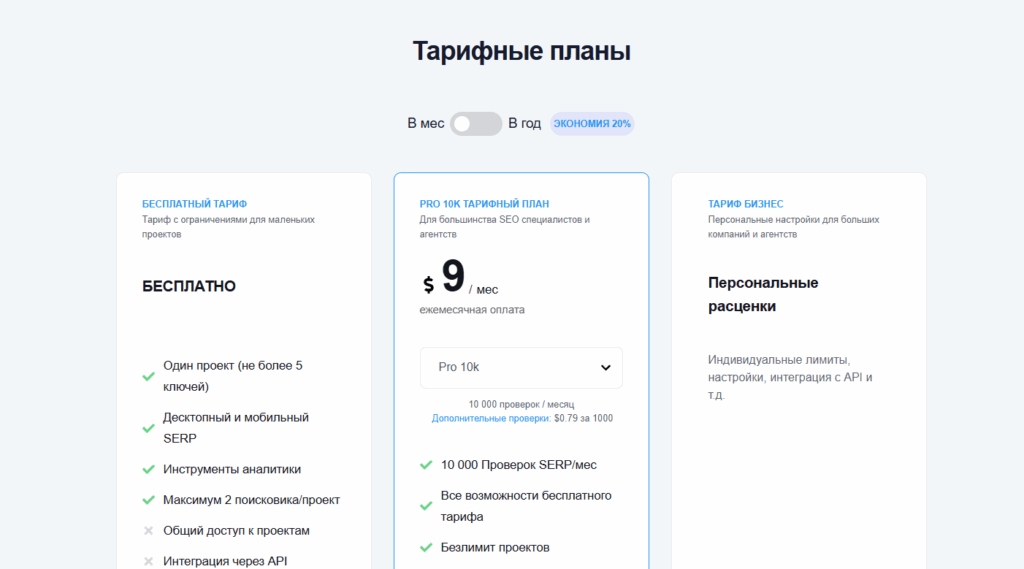The height and width of the screenshot is (569, 1024).
Task: Click checkmark beside 'Безлимит проектов'
Action: (426, 547)
